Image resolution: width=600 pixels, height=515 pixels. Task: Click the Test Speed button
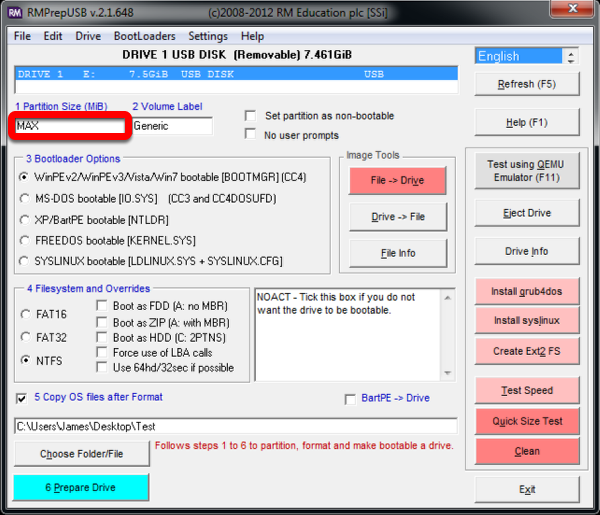tap(527, 390)
